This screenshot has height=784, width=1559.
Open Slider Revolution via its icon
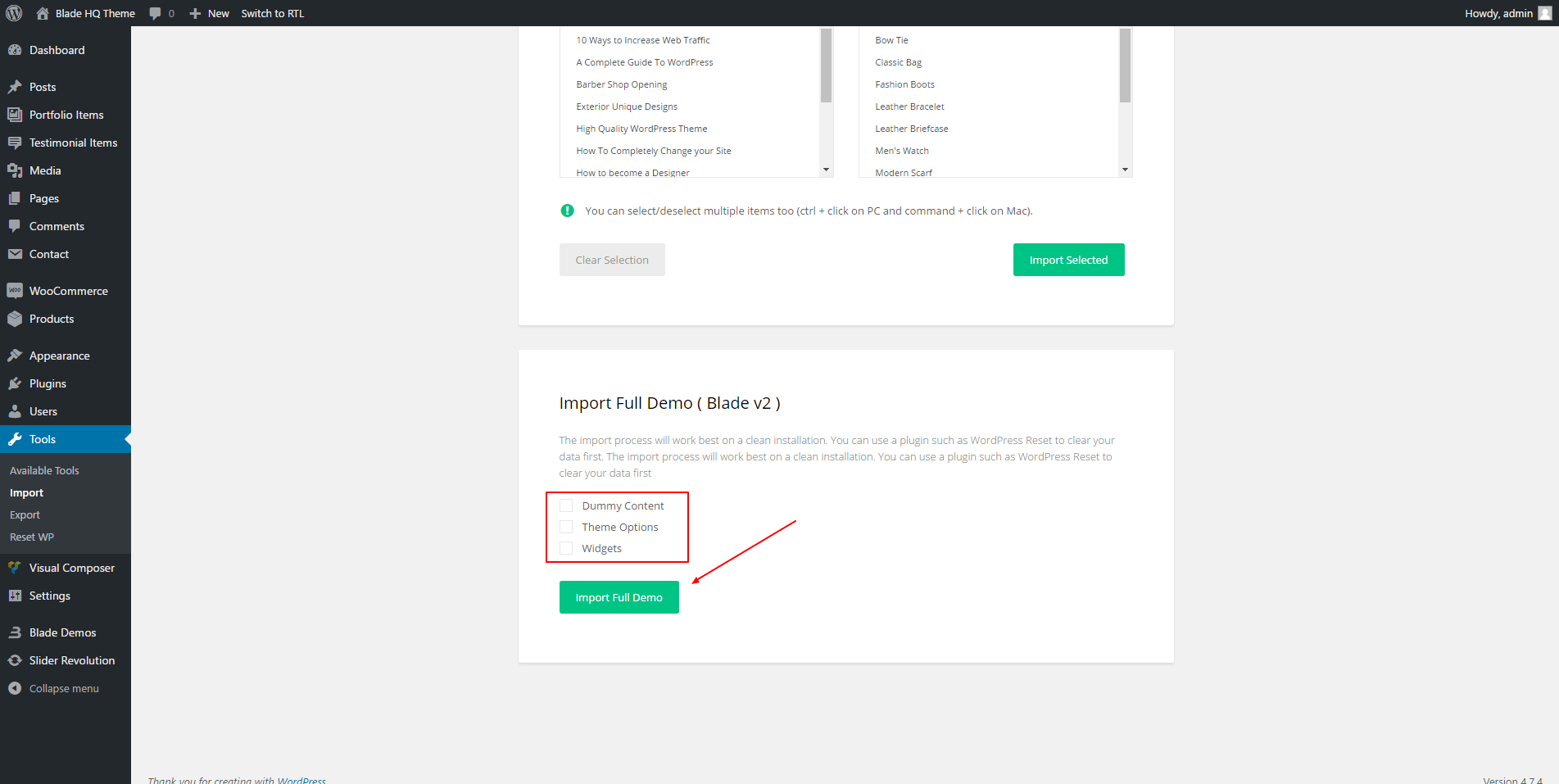15,660
